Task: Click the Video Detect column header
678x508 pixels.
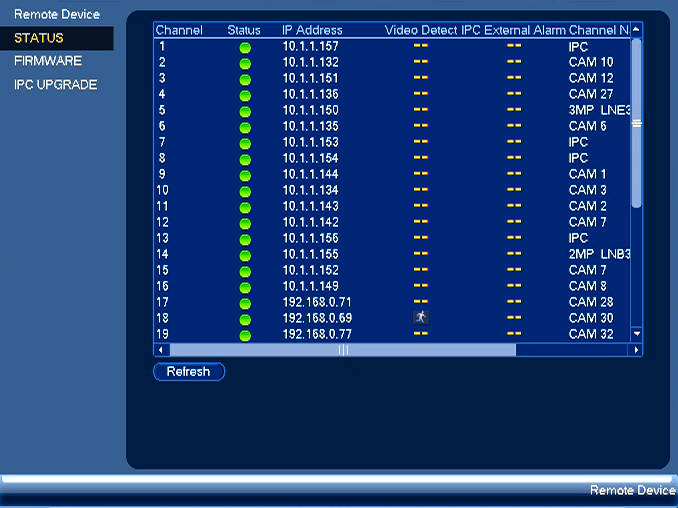Action: tap(421, 30)
